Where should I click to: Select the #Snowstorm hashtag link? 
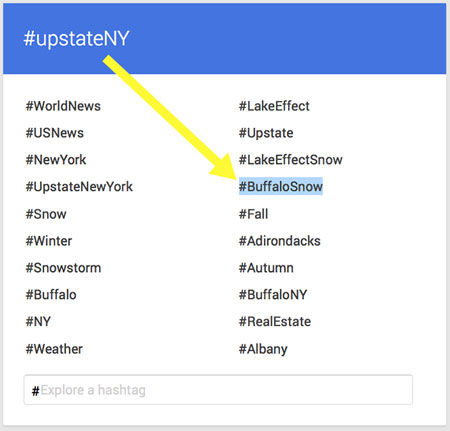coord(63,268)
